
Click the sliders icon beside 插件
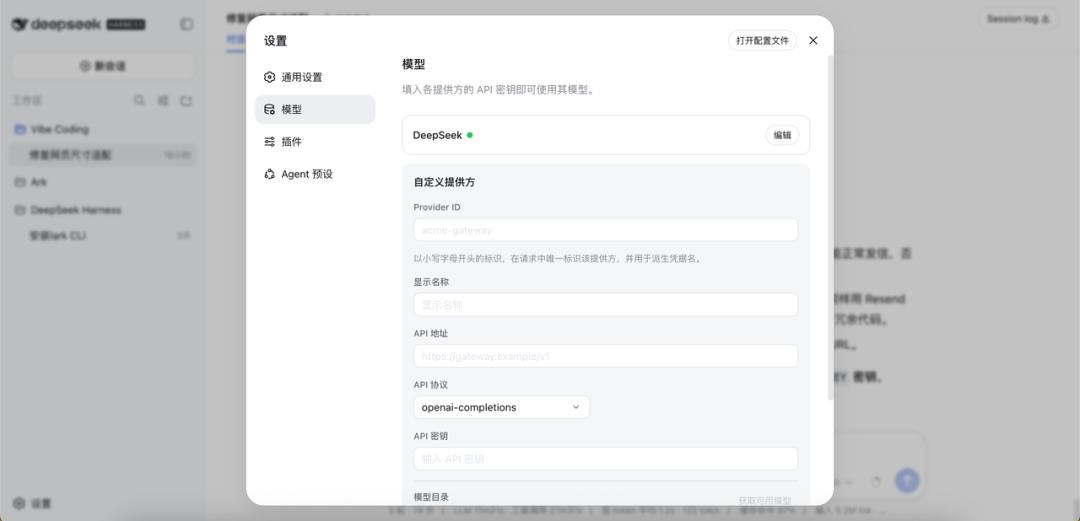click(x=269, y=142)
